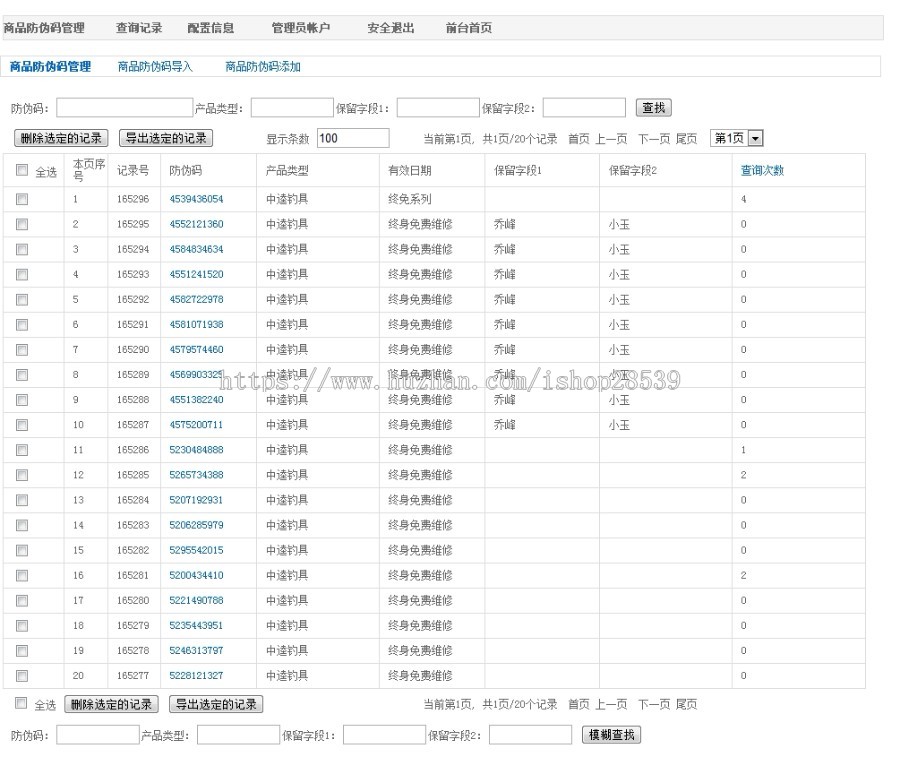Check the row for record 165284

(x=22, y=500)
